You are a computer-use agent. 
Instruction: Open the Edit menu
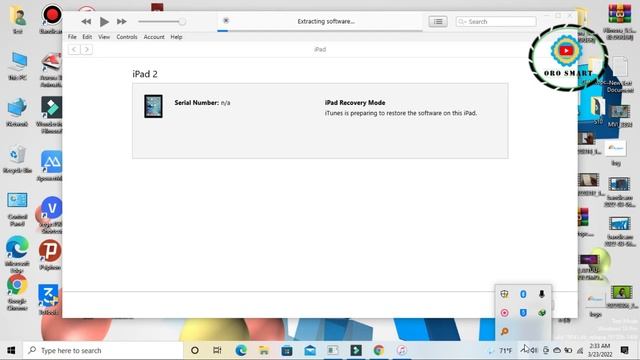[x=87, y=37]
